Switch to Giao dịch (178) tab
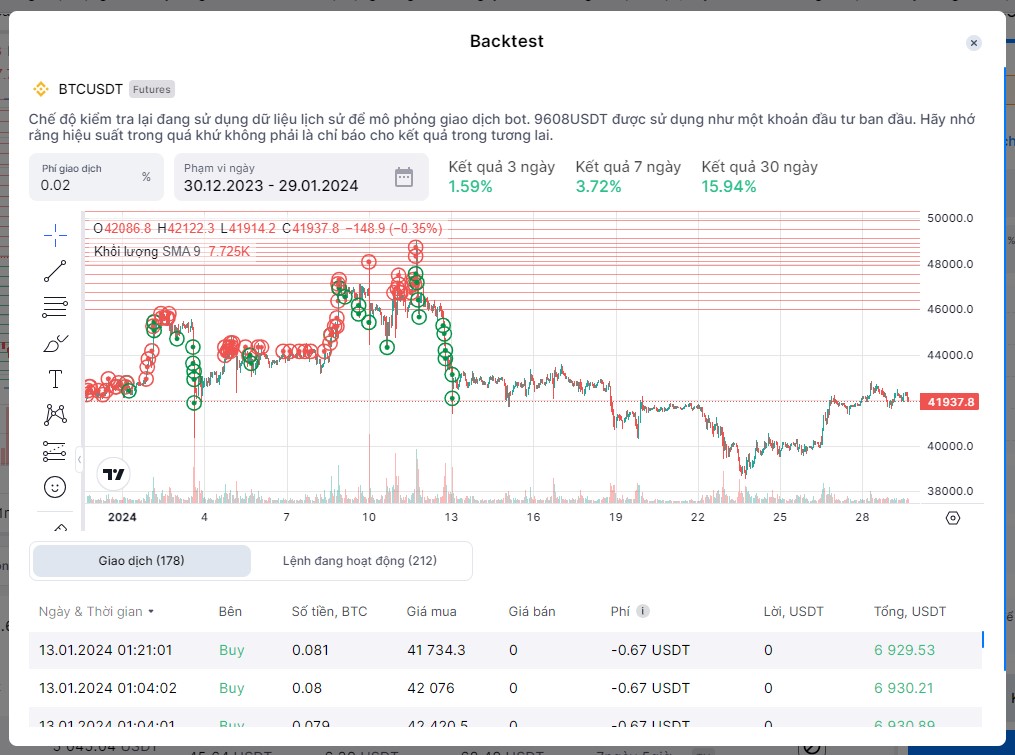The image size is (1015, 755). pyautogui.click(x=141, y=561)
